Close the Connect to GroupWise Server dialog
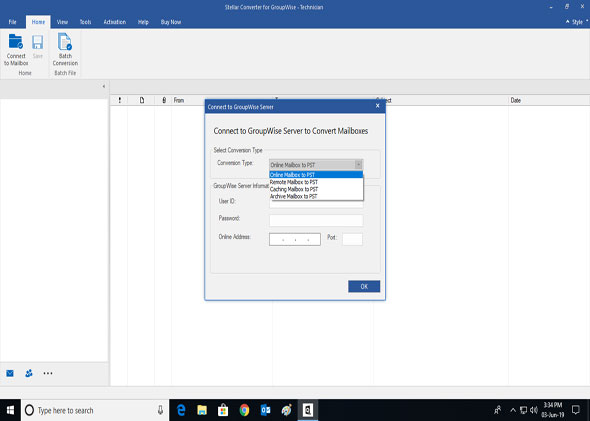The image size is (590, 421). click(377, 106)
